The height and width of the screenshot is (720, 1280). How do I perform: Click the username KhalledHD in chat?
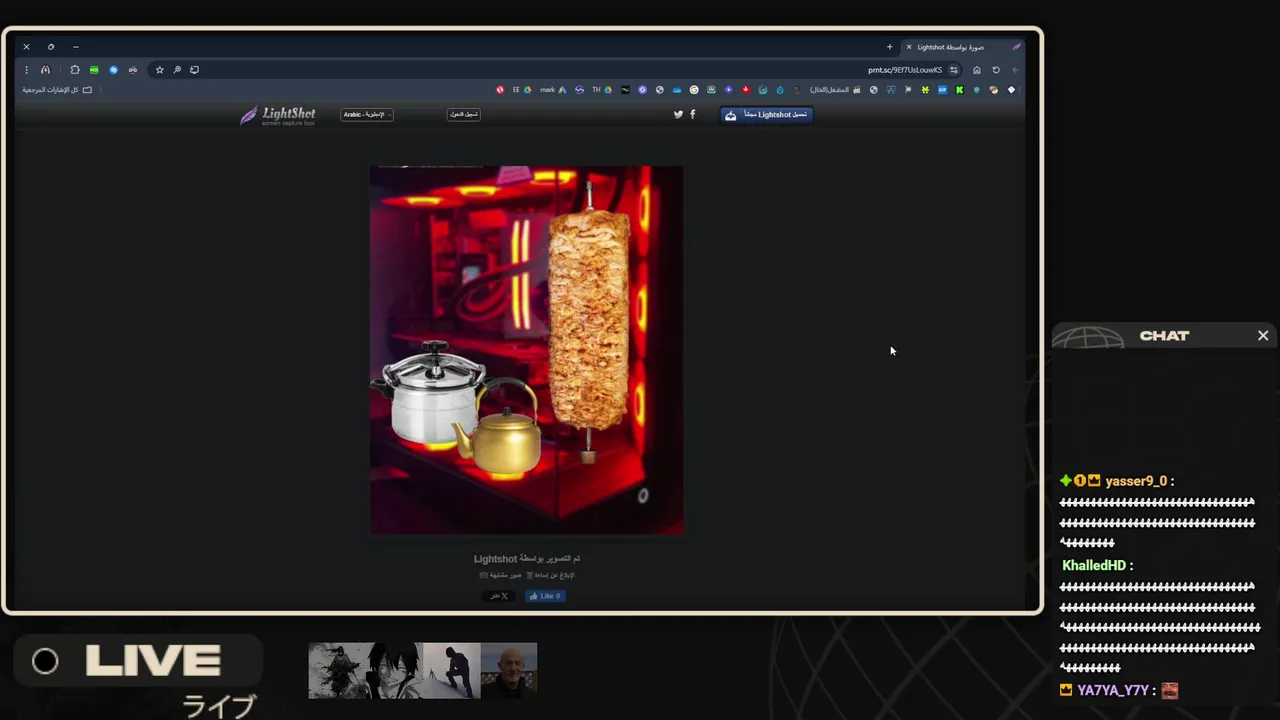coord(1093,565)
